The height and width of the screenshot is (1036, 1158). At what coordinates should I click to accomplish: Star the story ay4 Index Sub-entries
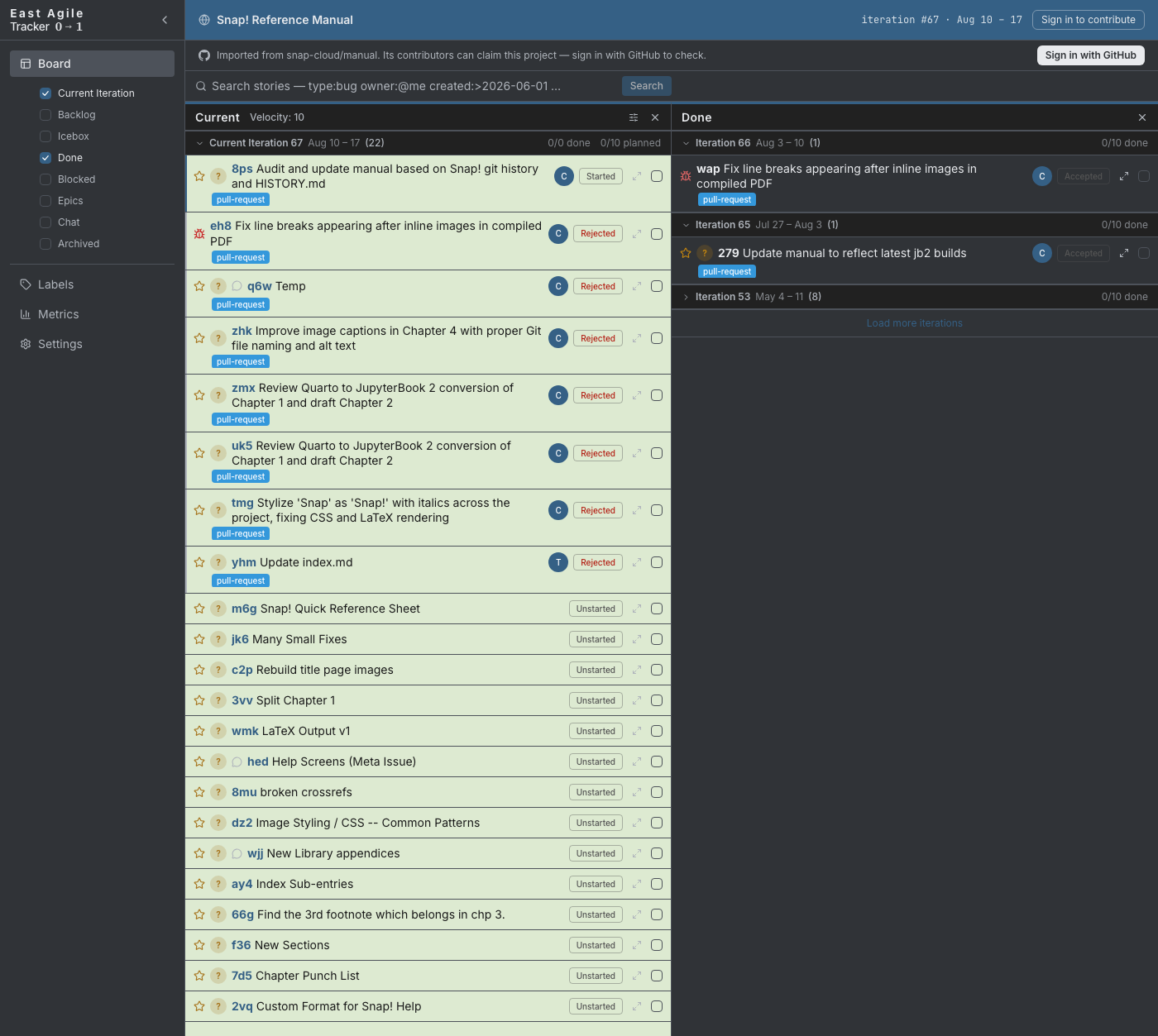tap(199, 884)
